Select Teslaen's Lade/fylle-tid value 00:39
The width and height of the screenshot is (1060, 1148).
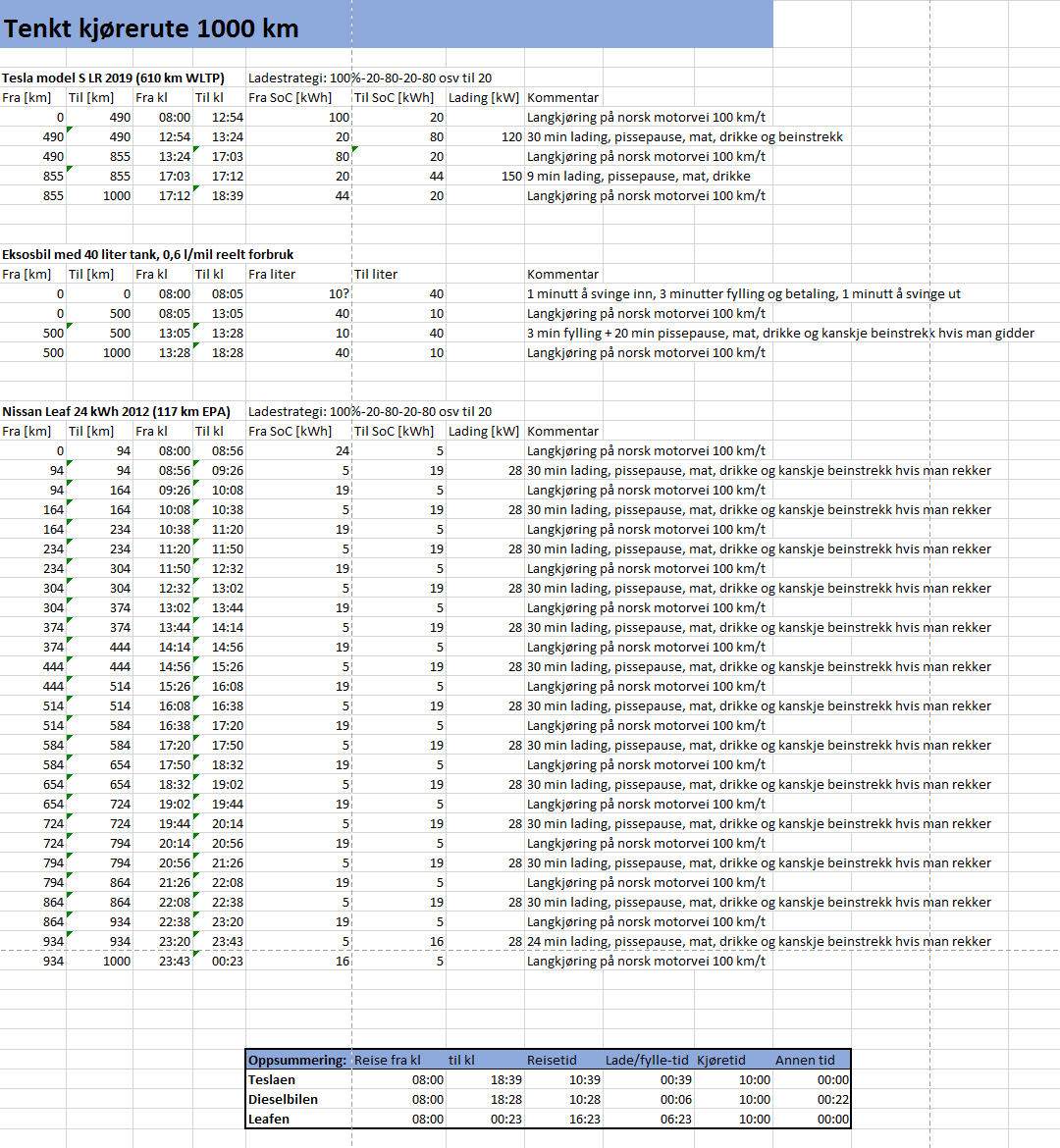pos(649,1080)
